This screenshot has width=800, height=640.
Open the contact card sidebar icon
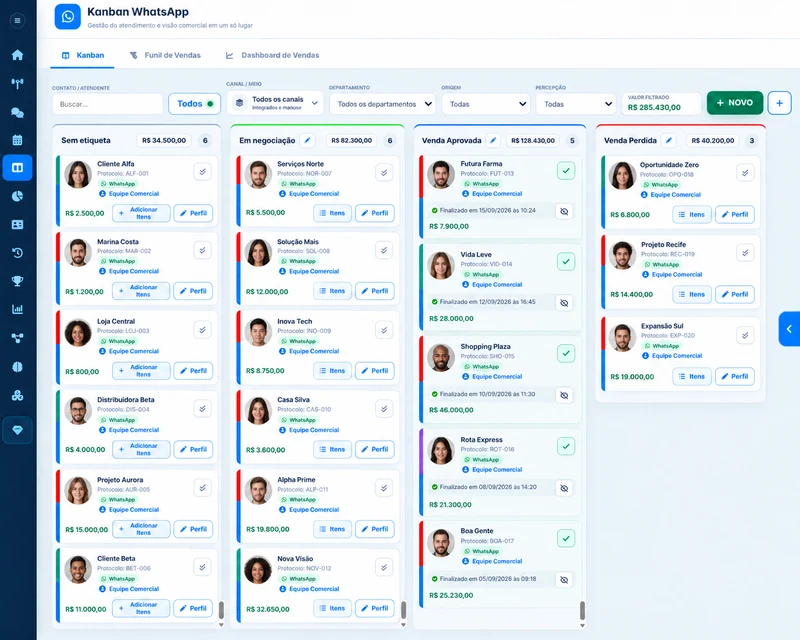pos(17,225)
